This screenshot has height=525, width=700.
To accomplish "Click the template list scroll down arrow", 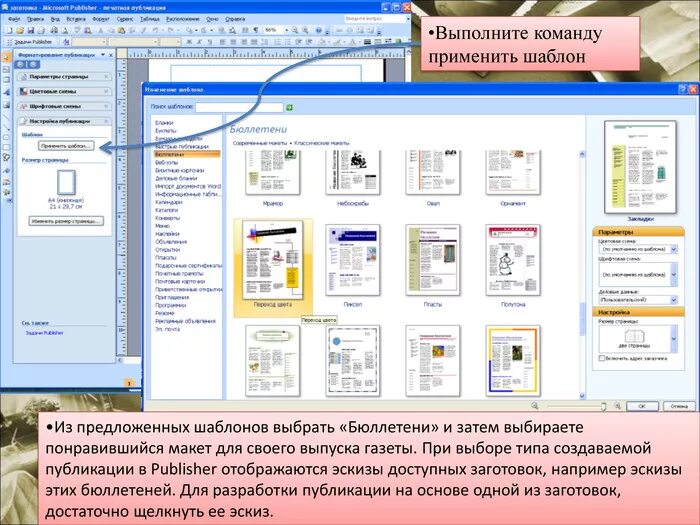I will (x=582, y=396).
